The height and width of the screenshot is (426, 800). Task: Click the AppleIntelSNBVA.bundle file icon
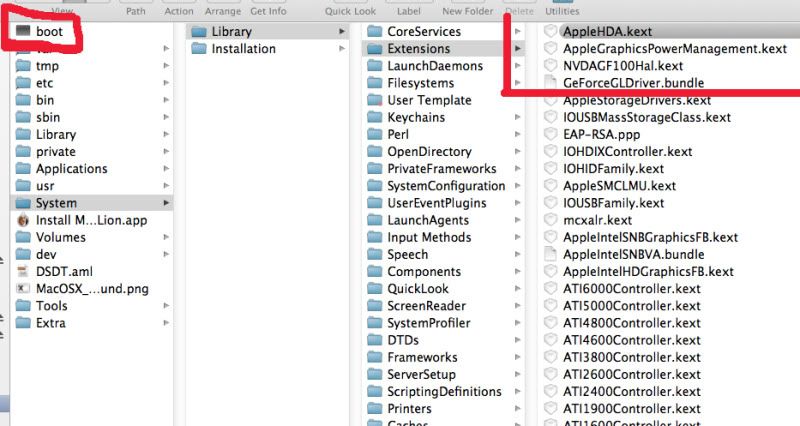point(551,254)
